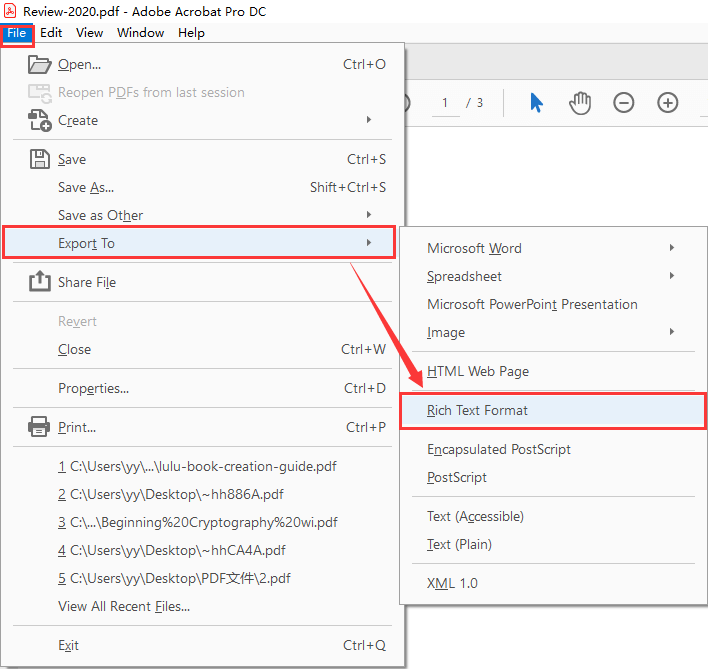Image resolution: width=708 pixels, height=669 pixels.
Task: Select HTML Web Page export option
Action: click(478, 372)
